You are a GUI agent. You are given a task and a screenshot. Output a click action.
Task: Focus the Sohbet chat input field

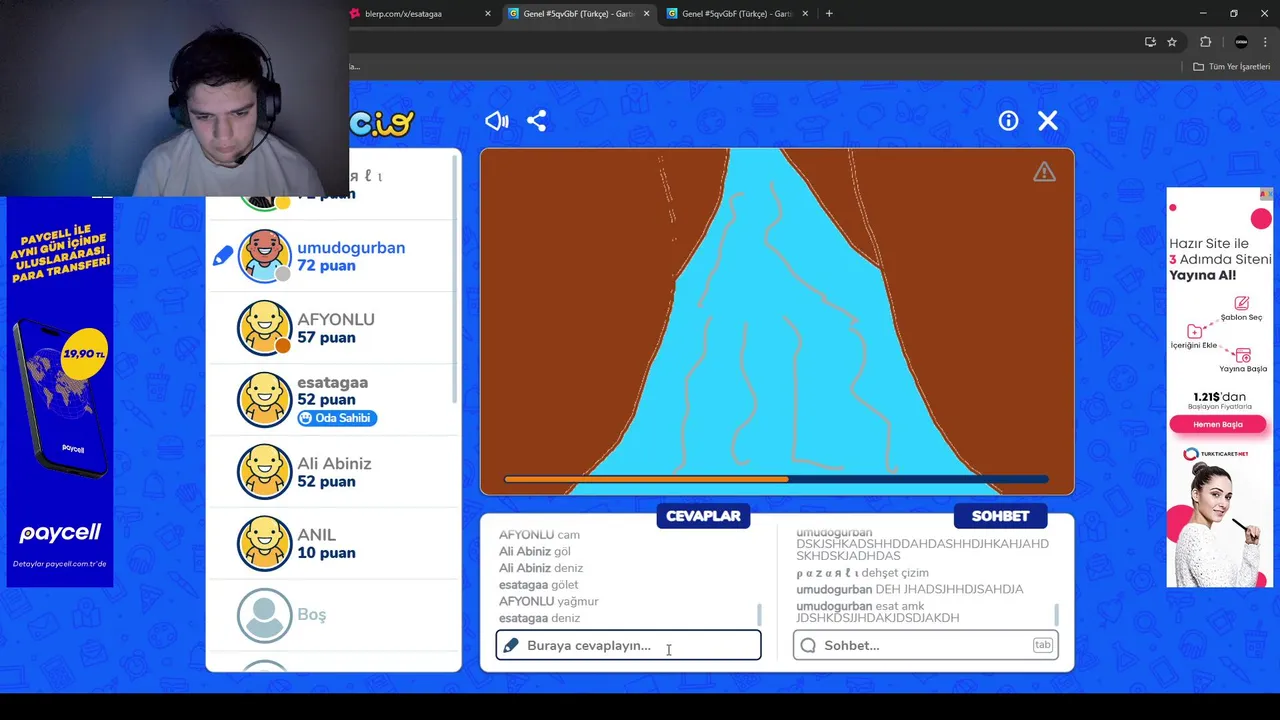[x=925, y=645]
